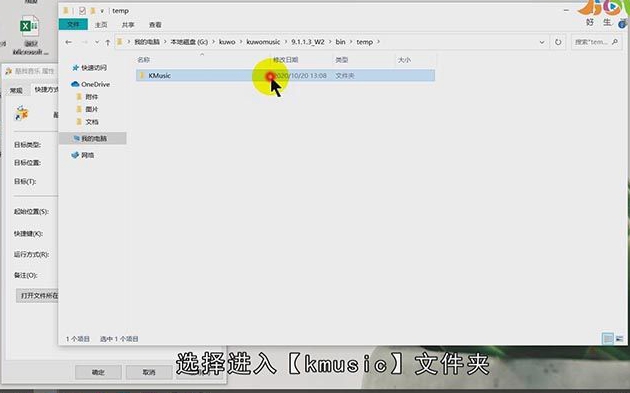Viewport: 630px width, 393px height.
Task: Open 文档 folder under OneDrive
Action: 87,122
